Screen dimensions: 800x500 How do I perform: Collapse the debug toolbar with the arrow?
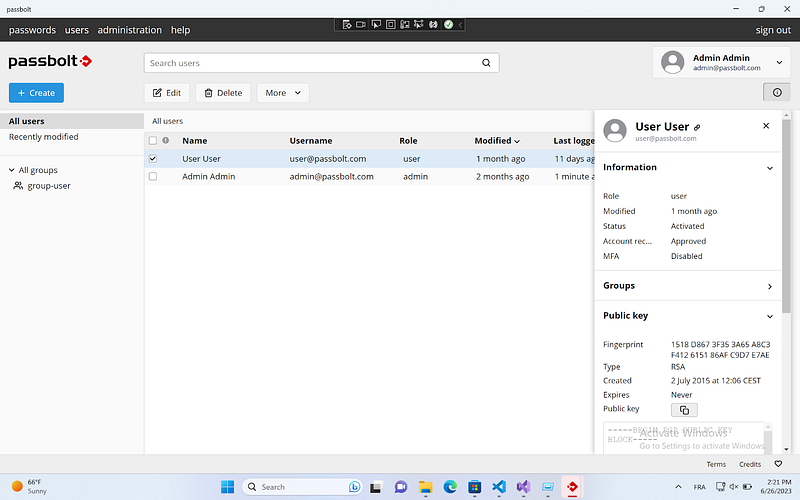(460, 24)
